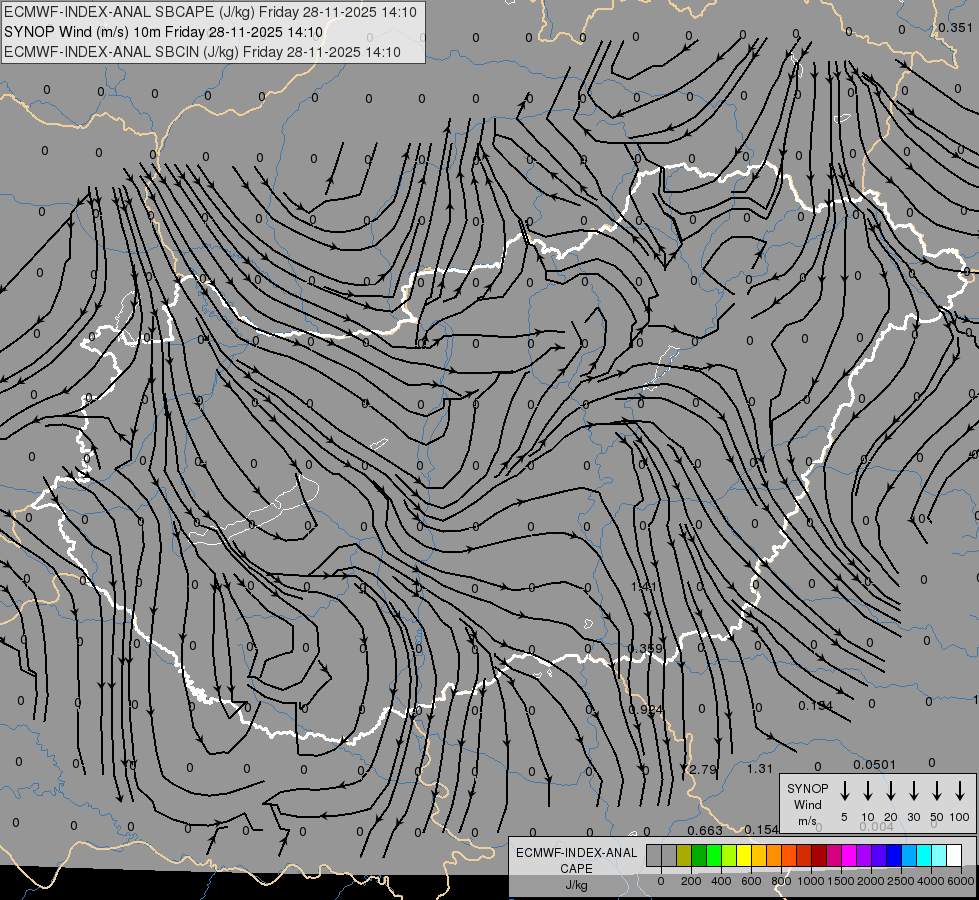Image resolution: width=979 pixels, height=900 pixels.
Task: Click the 2.79 CAPE value on map
Action: pyautogui.click(x=703, y=769)
